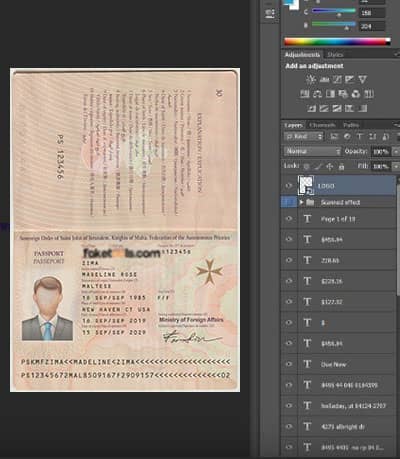Switch to the Styles tab
The height and width of the screenshot is (459, 400).
[335, 55]
